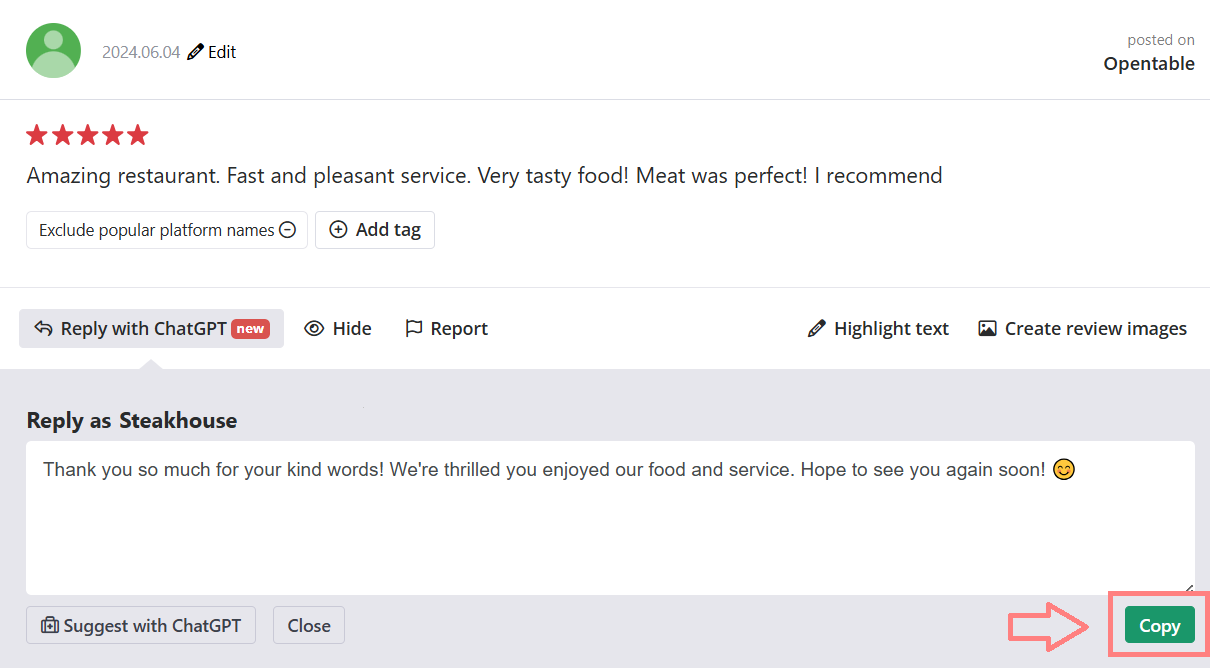This screenshot has width=1210, height=668.
Task: Click the 2024.06.04 review date
Action: tap(141, 52)
